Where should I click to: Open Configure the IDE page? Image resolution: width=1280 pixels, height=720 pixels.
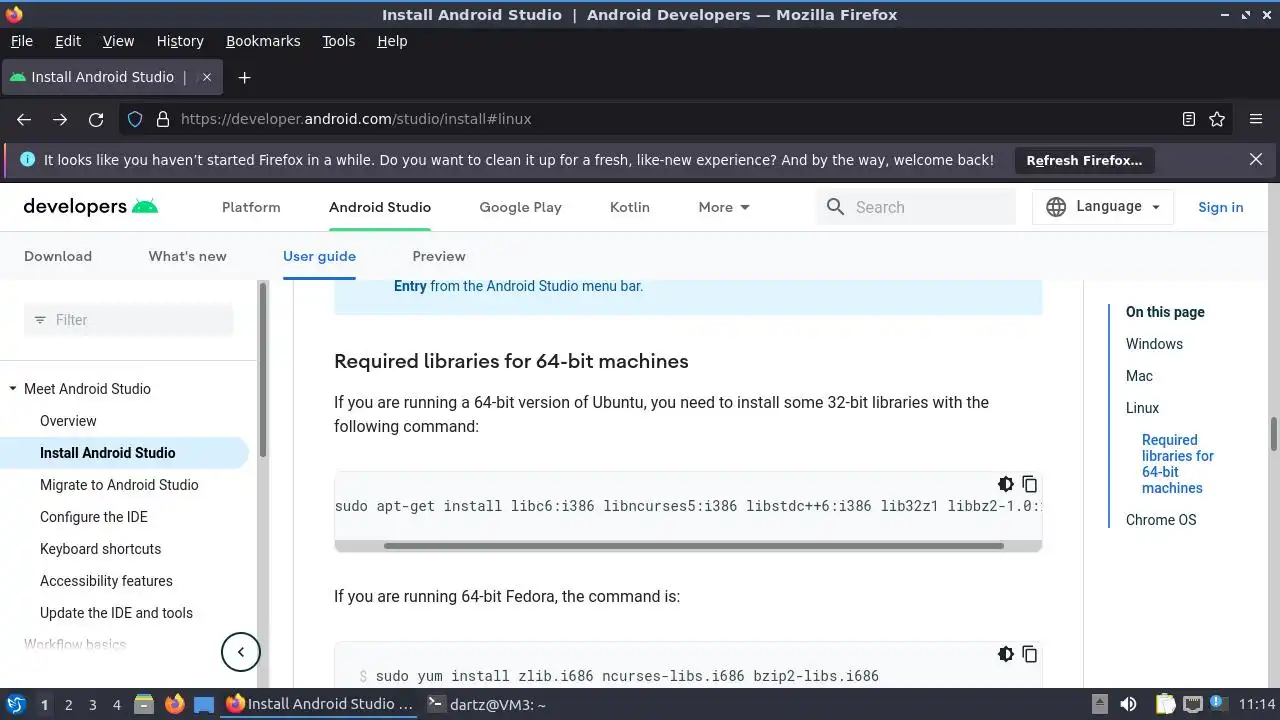click(94, 517)
